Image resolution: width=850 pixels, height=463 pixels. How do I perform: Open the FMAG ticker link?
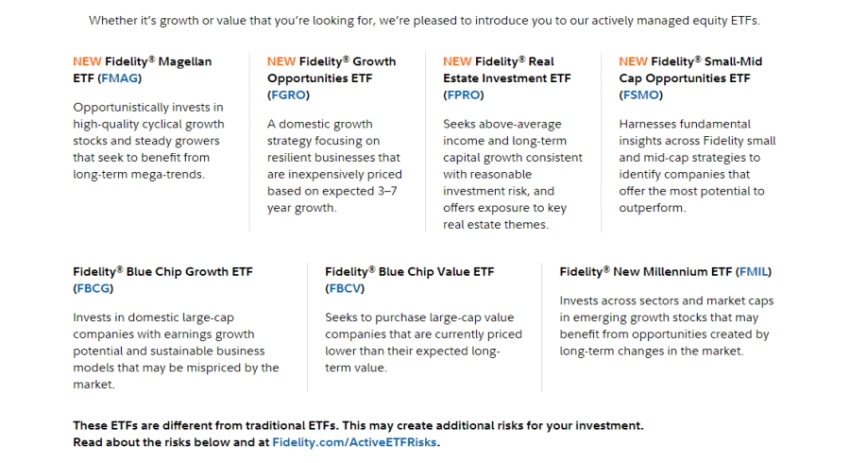click(119, 78)
